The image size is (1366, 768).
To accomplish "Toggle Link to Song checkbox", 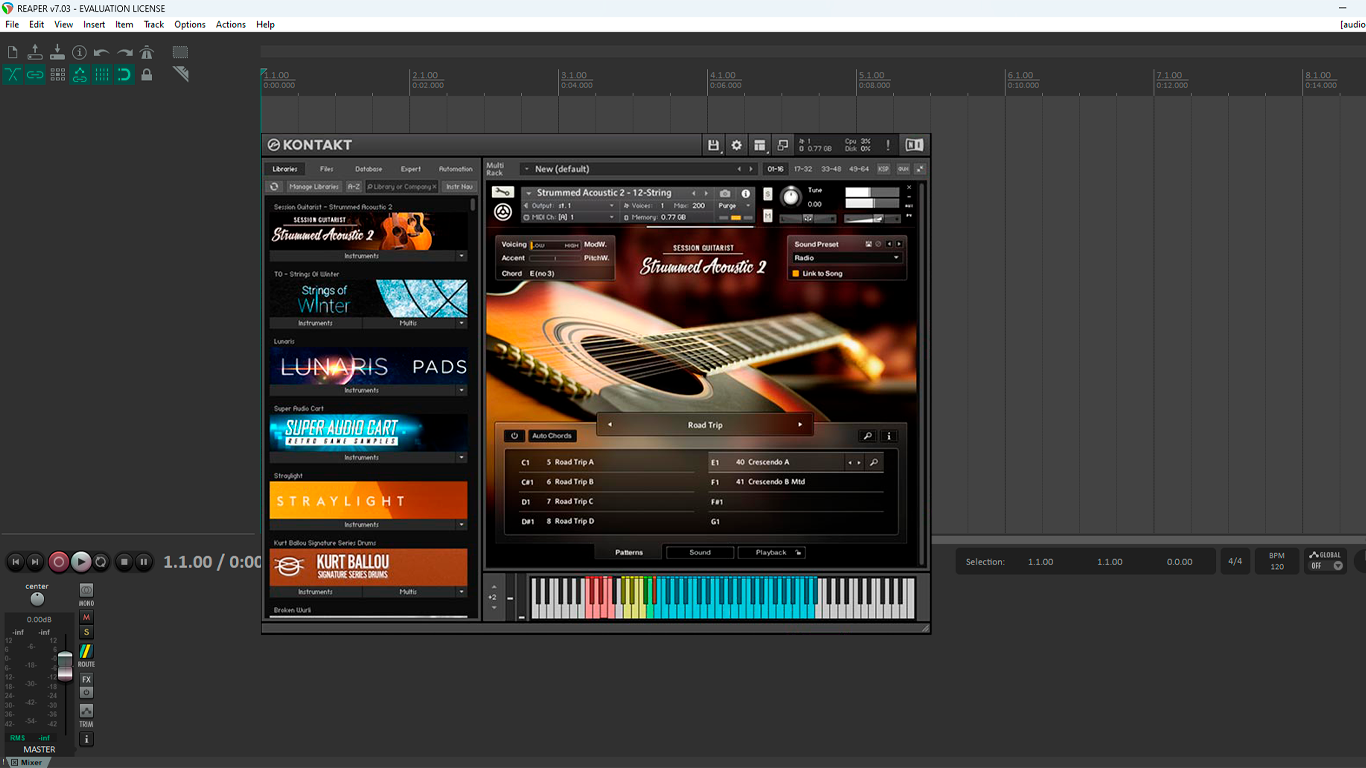I will [796, 273].
